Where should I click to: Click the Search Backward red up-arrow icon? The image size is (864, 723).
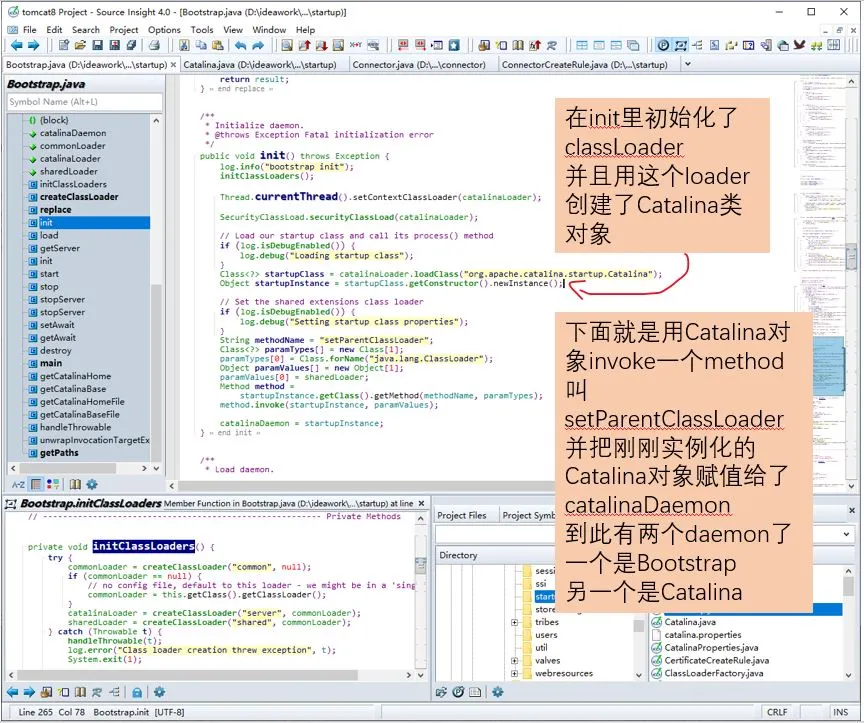coord(304,45)
